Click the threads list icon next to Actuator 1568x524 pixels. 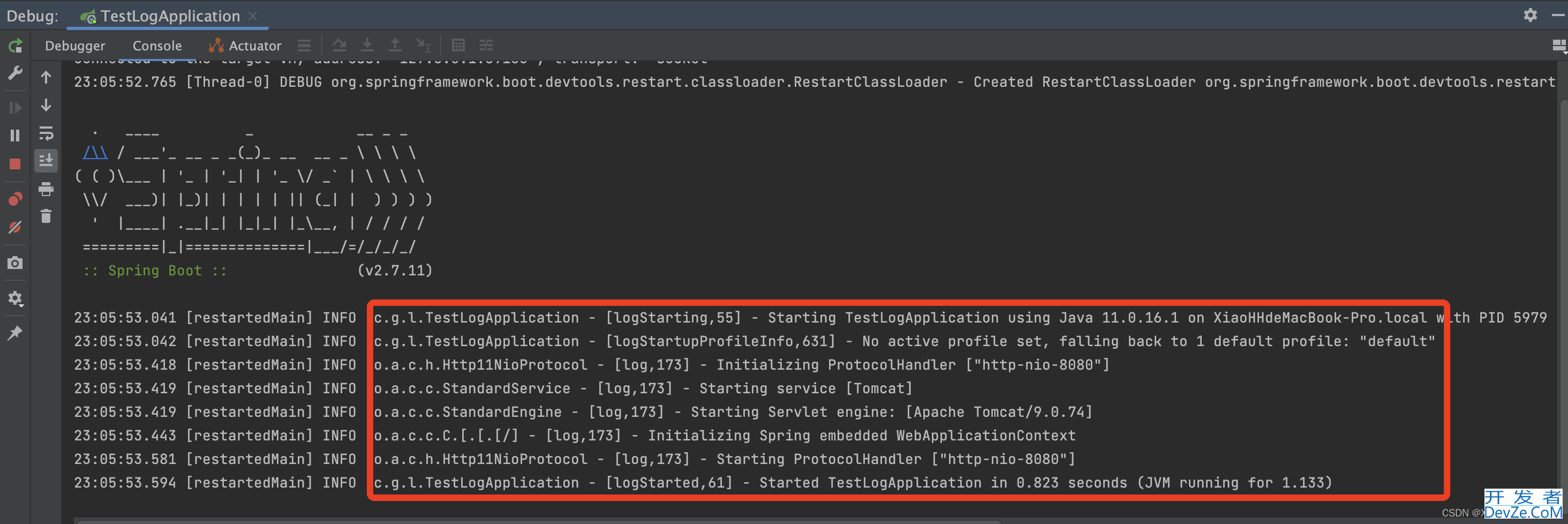304,46
